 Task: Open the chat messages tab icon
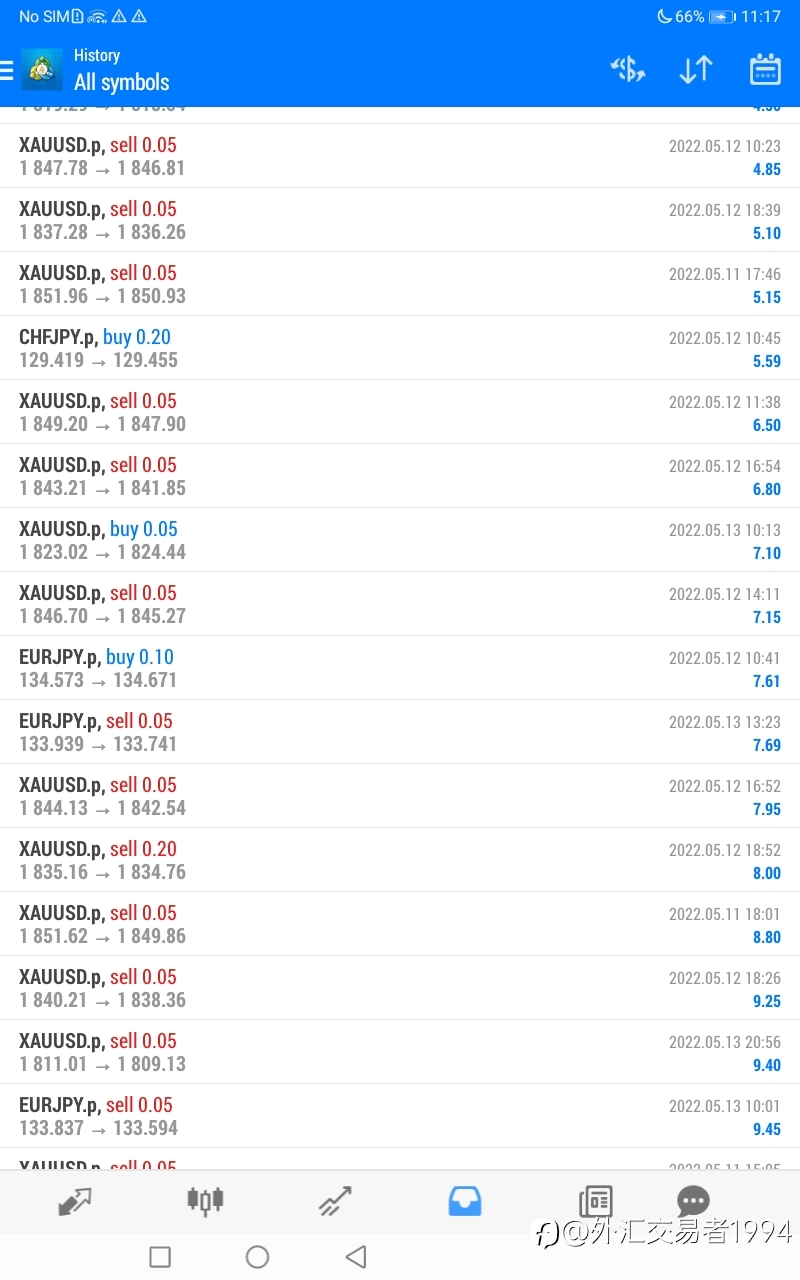coord(693,1200)
